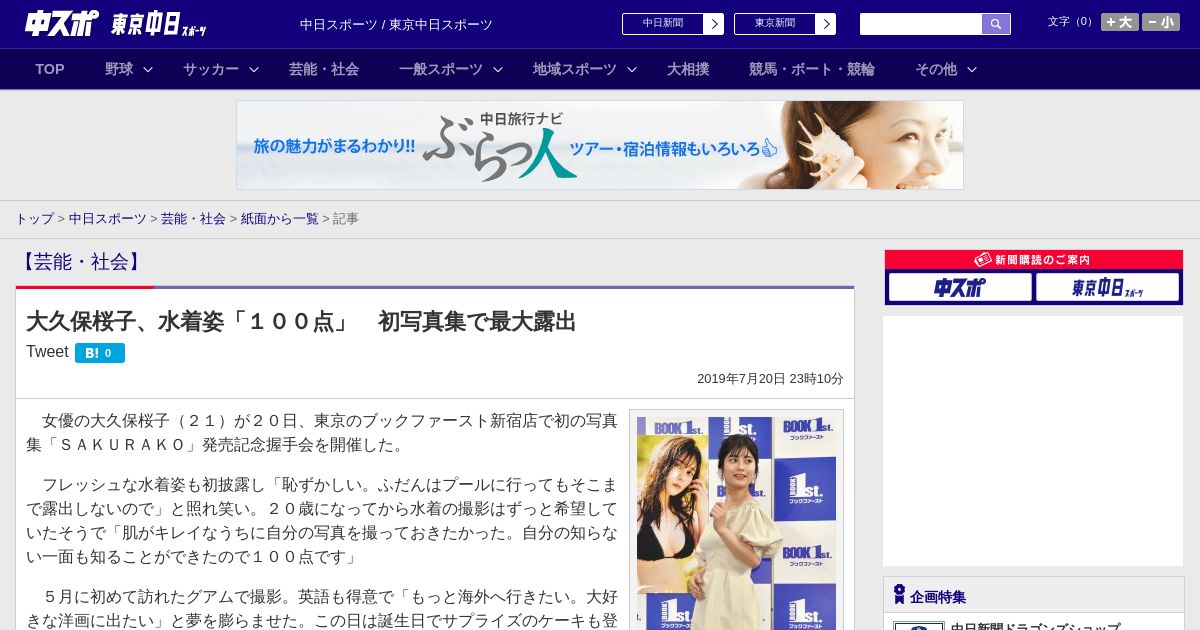This screenshot has width=1200, height=630.
Task: Click the 新聞購読のご案内 header banner
Action: coord(1034,260)
